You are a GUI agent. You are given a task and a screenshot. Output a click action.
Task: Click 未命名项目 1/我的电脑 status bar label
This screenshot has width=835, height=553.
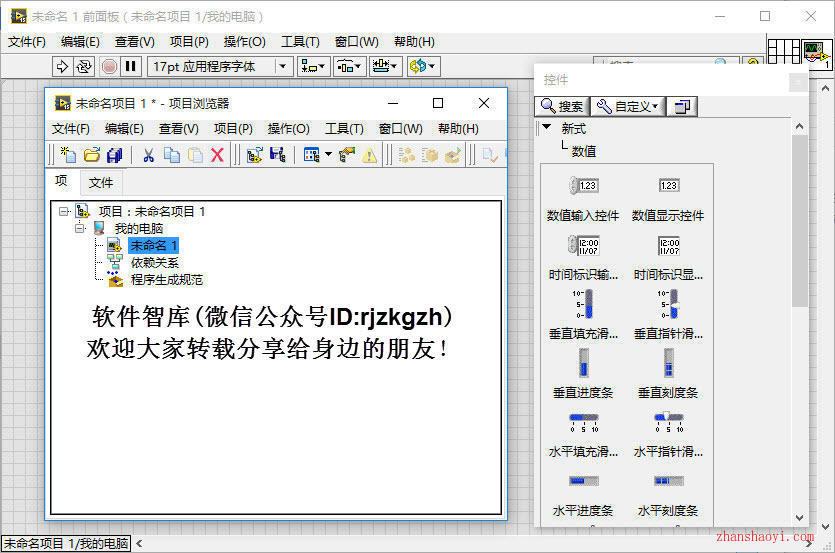(66, 544)
